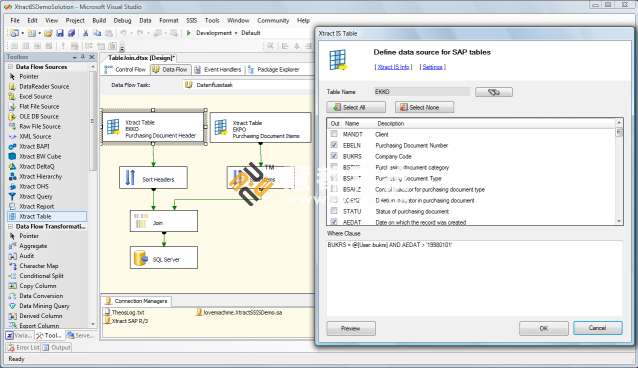
Task: Open the Xtract IS Info link
Action: coord(393,67)
